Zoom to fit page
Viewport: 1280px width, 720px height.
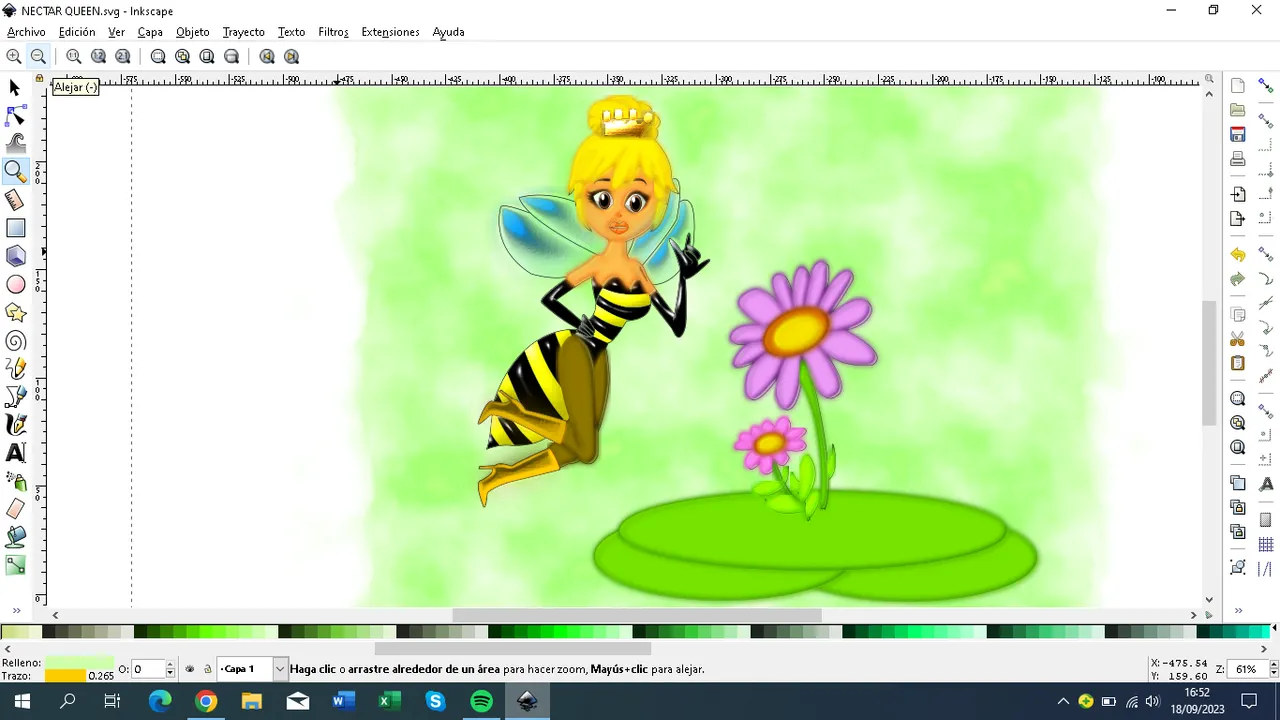click(207, 56)
